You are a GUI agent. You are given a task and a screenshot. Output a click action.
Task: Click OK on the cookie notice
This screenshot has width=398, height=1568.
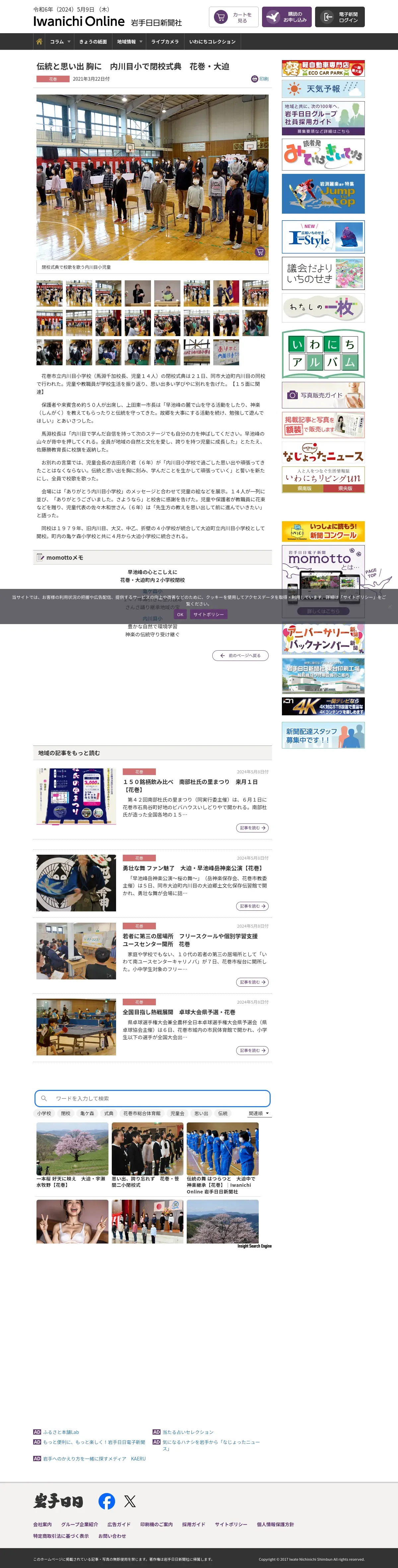point(180,614)
